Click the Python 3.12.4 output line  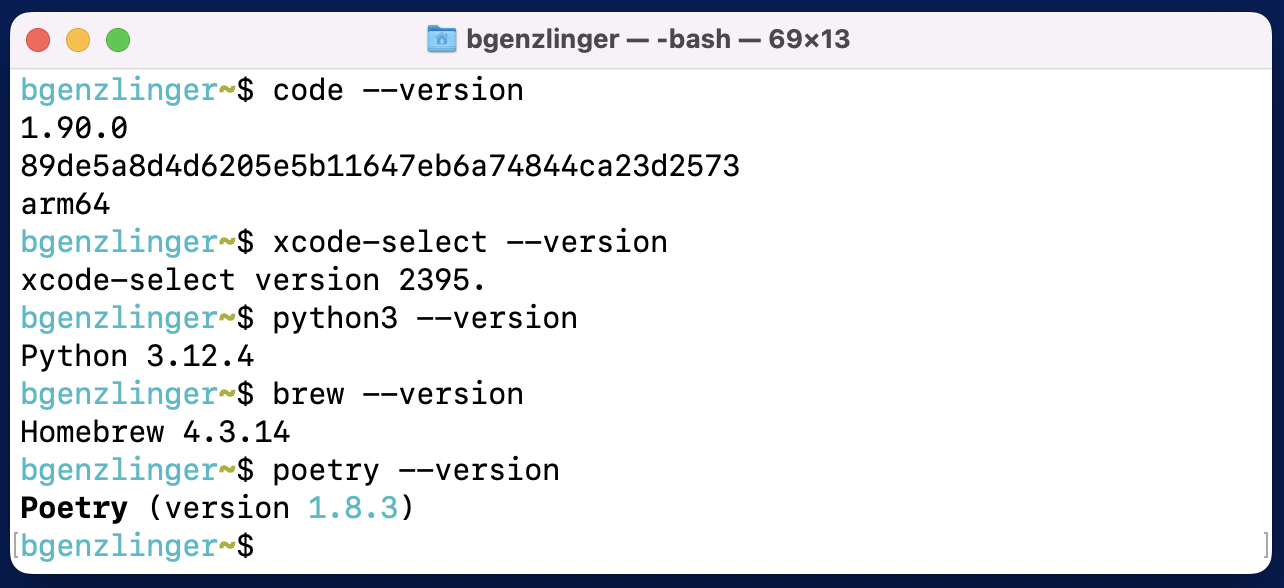point(138,357)
